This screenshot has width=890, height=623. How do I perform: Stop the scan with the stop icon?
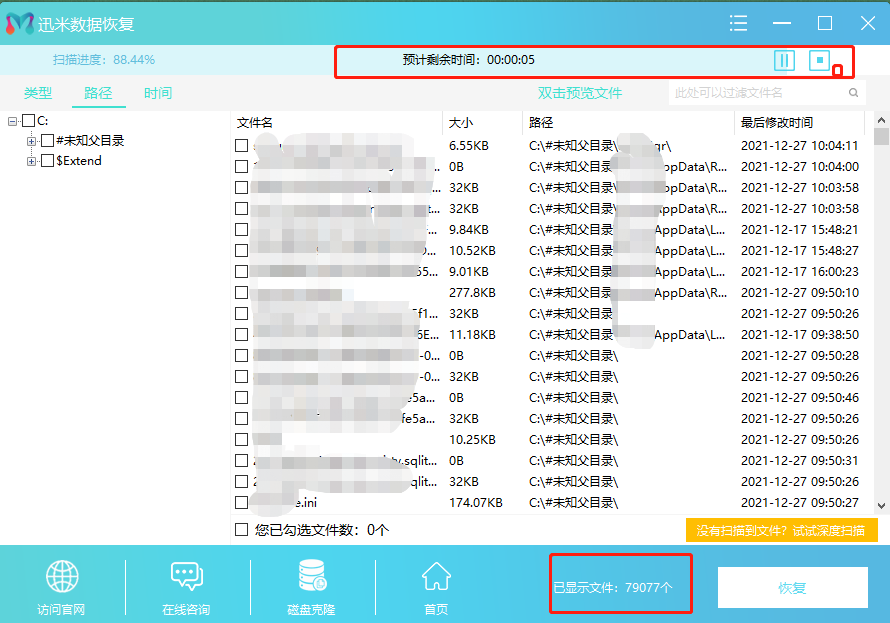pyautogui.click(x=820, y=60)
